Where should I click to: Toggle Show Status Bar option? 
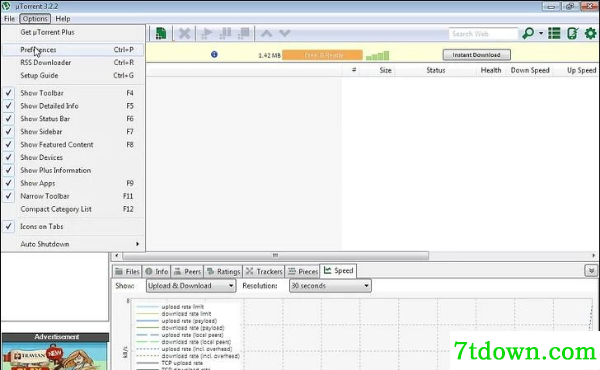click(73, 119)
